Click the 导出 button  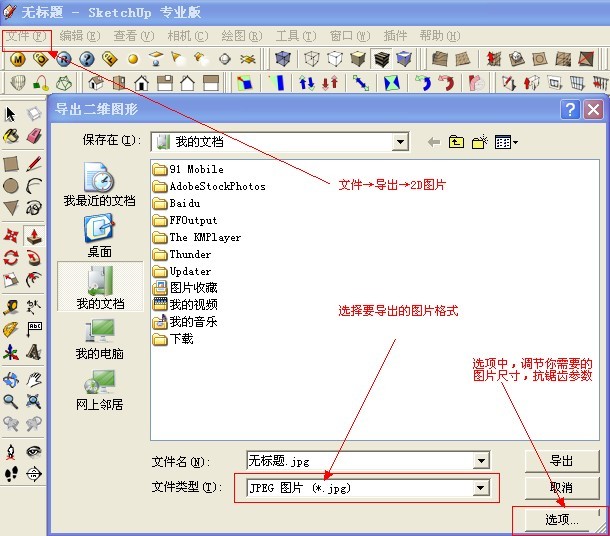point(561,461)
